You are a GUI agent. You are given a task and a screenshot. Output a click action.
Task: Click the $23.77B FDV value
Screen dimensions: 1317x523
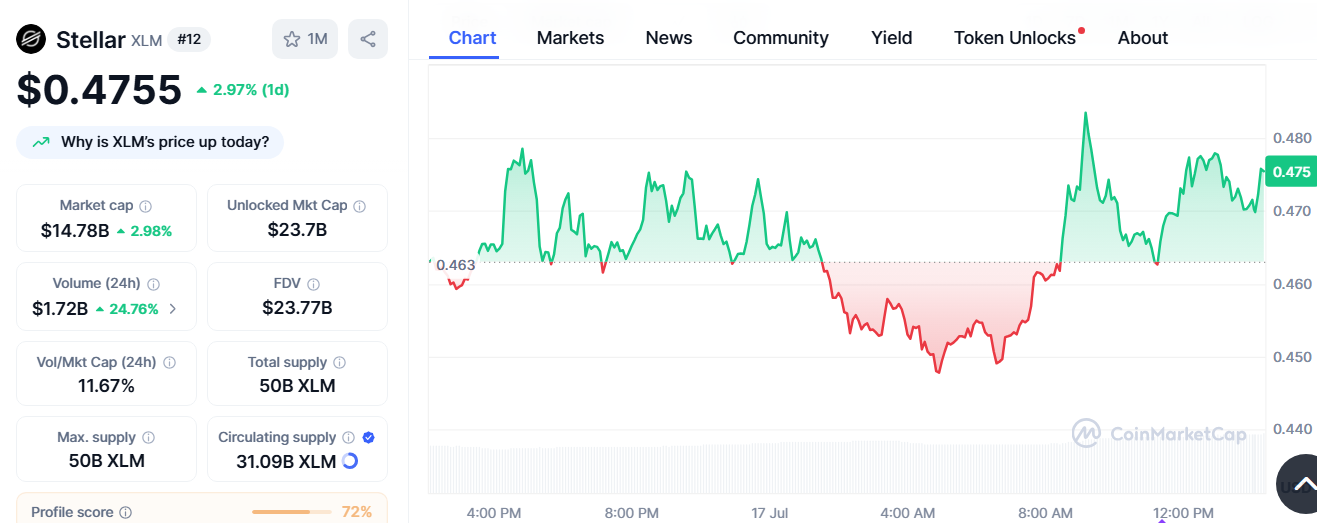[297, 309]
